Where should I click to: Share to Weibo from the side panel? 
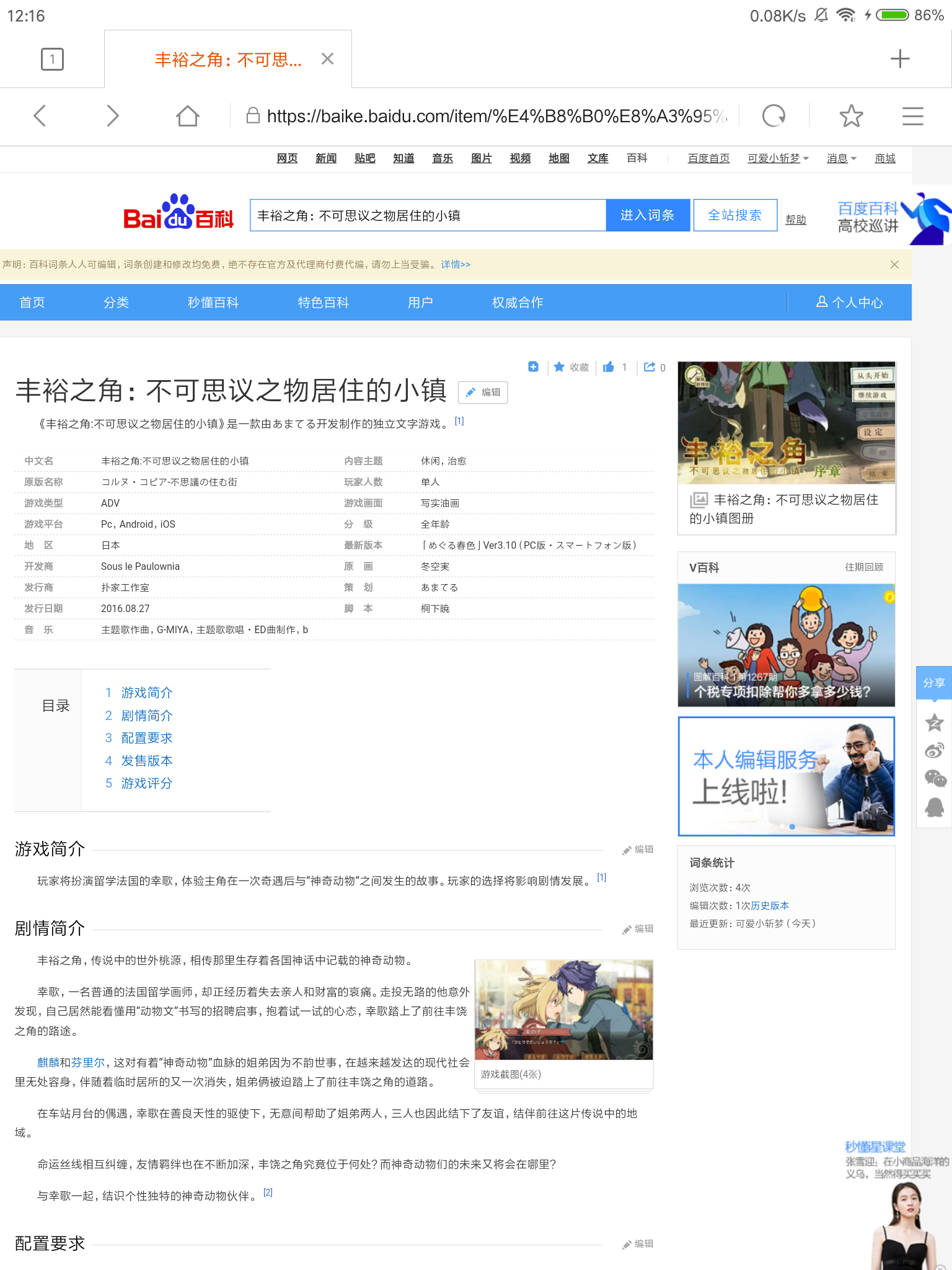tap(934, 750)
